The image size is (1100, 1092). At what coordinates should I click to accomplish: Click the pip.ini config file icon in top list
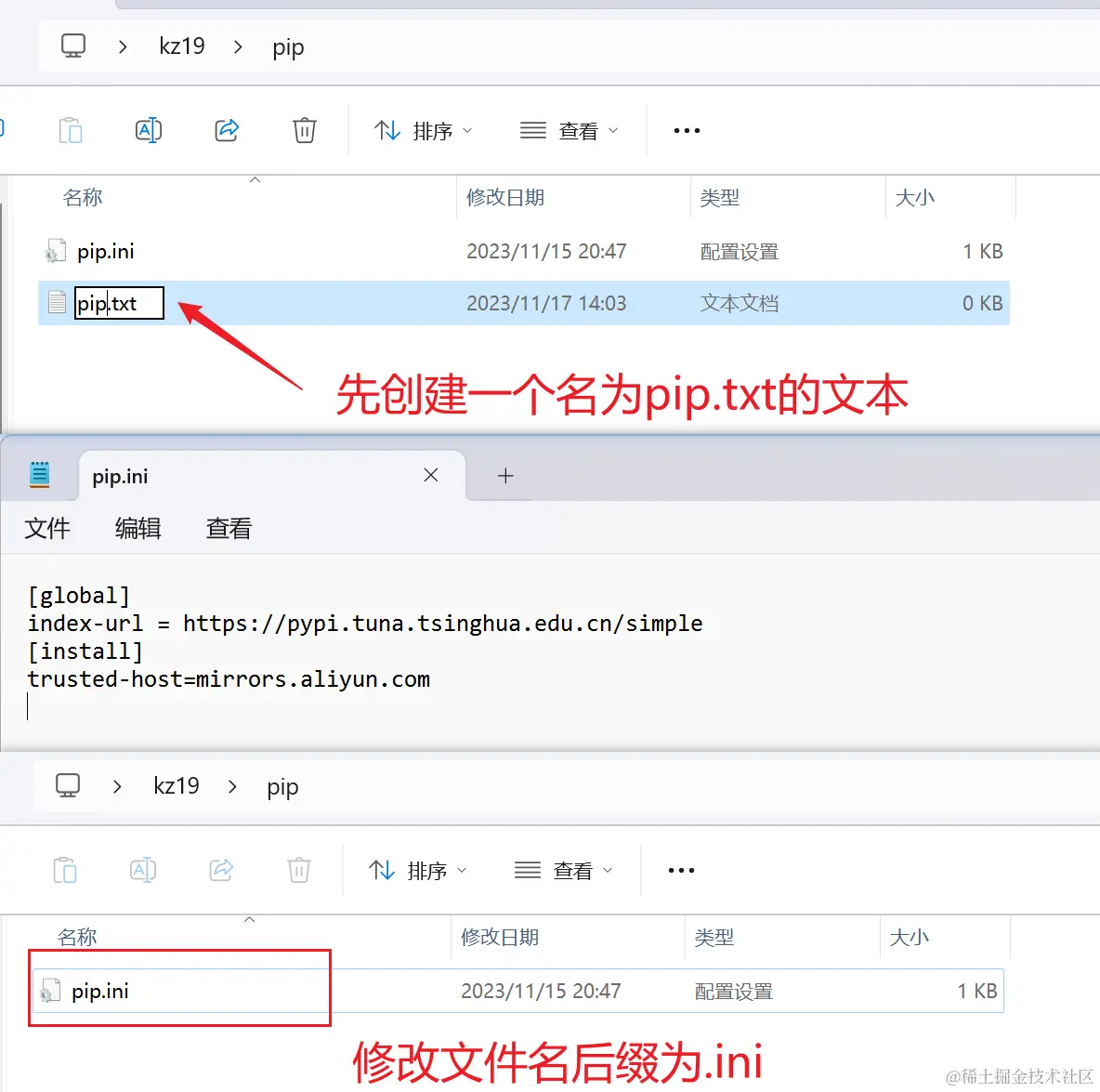pos(56,251)
